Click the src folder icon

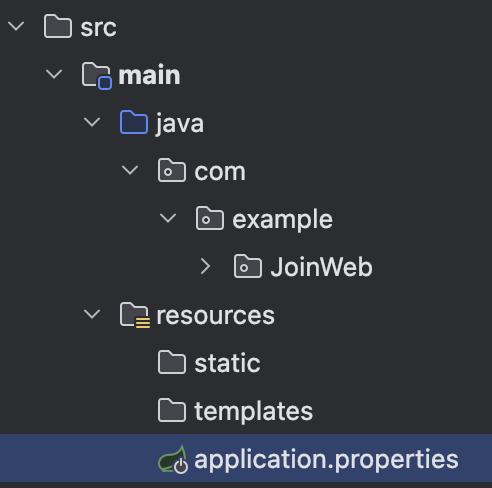[x=58, y=26]
